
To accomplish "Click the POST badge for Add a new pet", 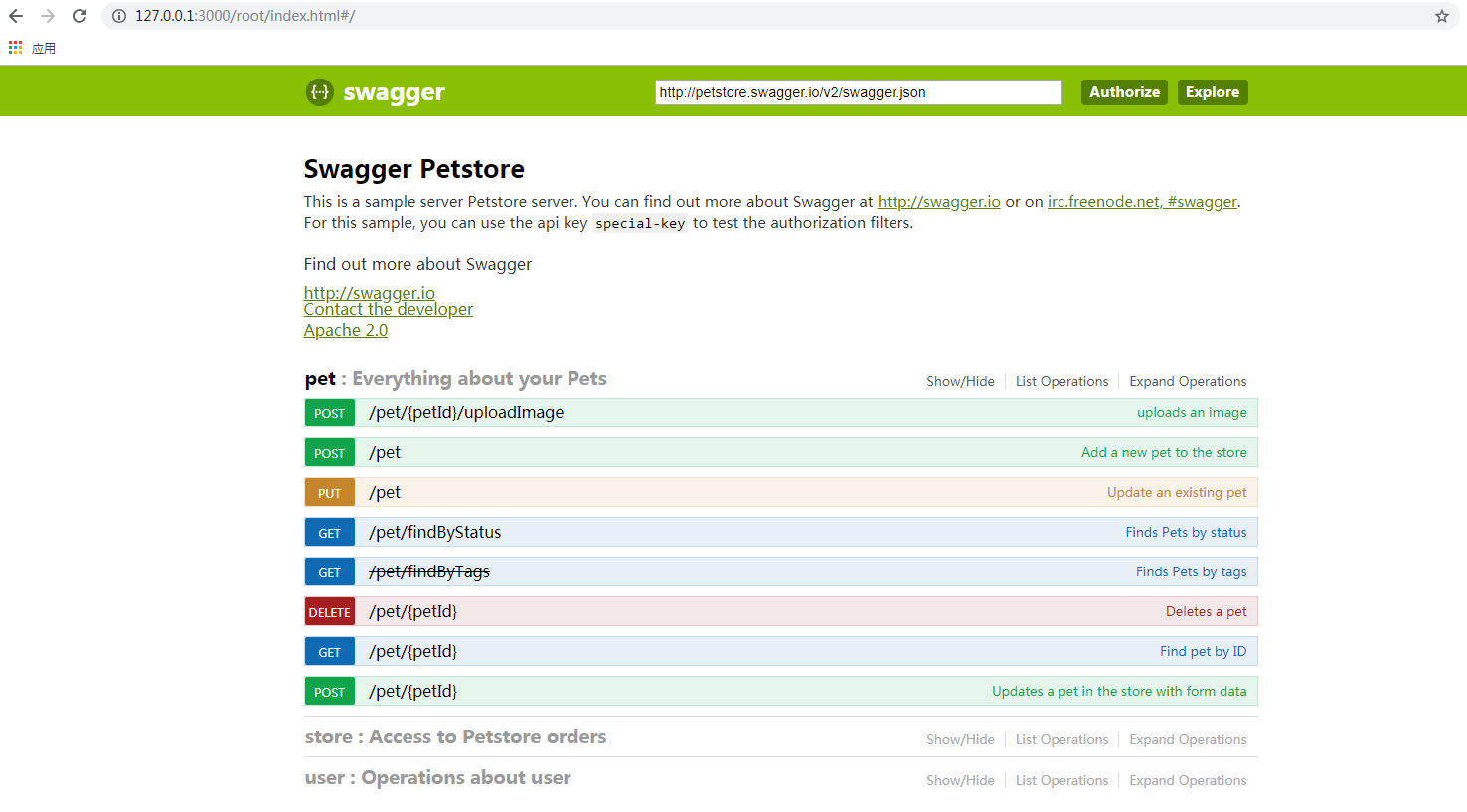I will coord(330,453).
